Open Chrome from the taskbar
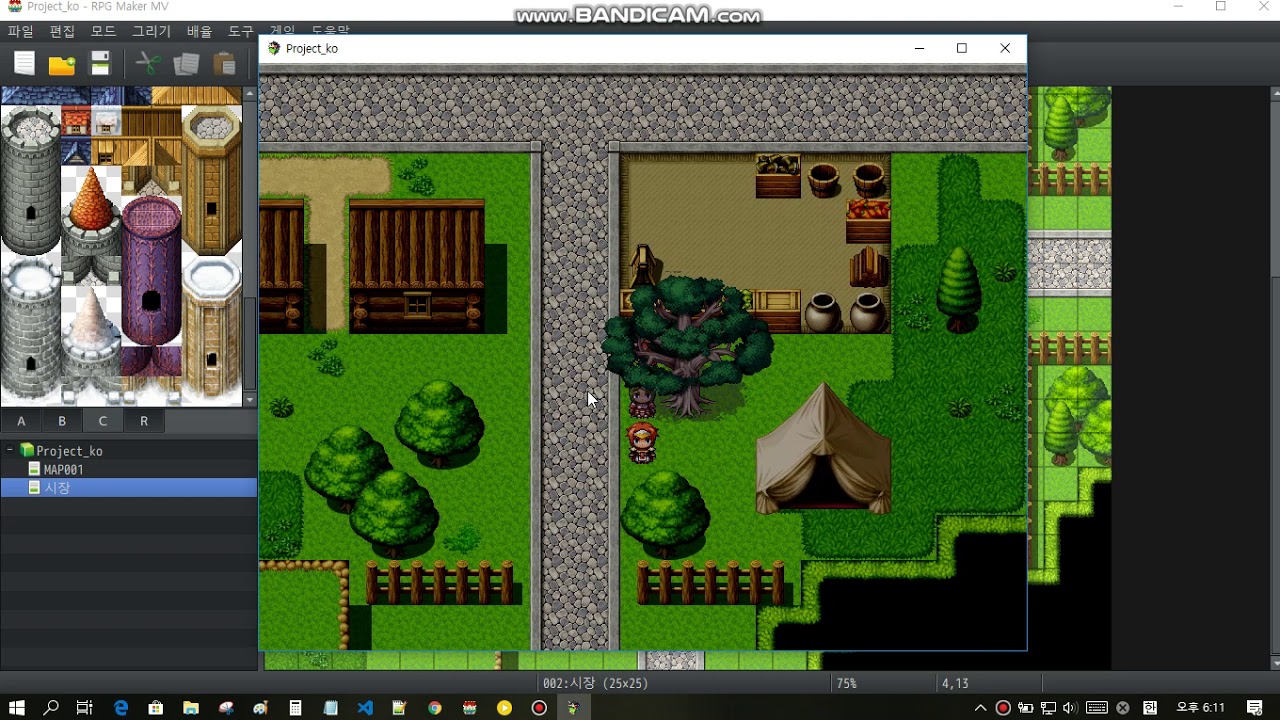Viewport: 1280px width, 720px height. [x=435, y=708]
